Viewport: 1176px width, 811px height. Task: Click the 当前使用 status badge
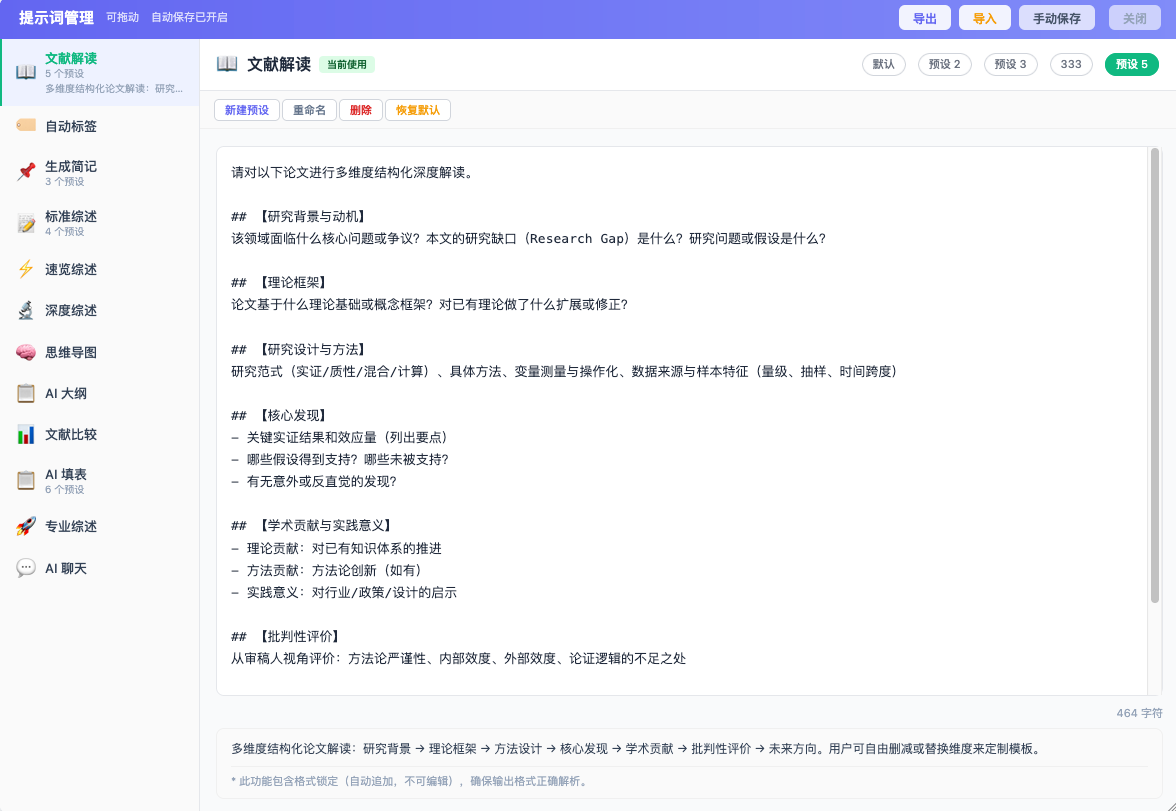(x=346, y=65)
